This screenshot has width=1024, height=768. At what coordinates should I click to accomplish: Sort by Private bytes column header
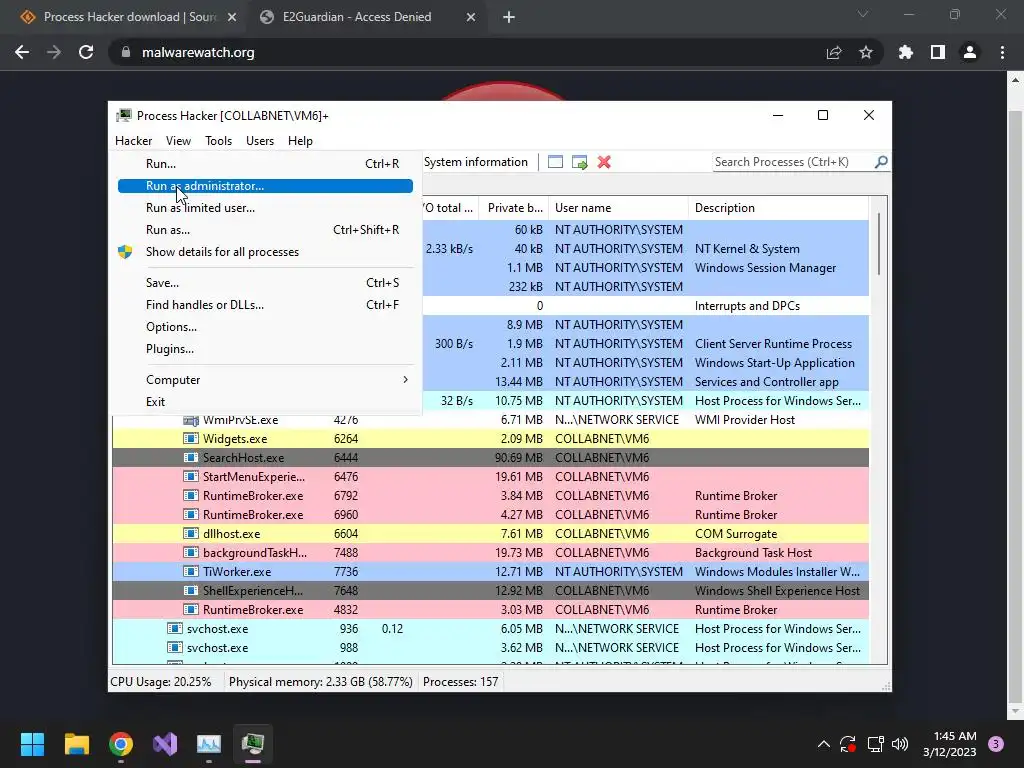coord(514,208)
